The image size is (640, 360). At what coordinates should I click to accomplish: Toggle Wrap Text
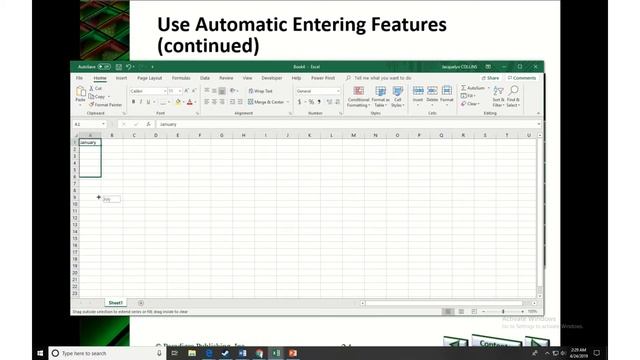(x=260, y=91)
